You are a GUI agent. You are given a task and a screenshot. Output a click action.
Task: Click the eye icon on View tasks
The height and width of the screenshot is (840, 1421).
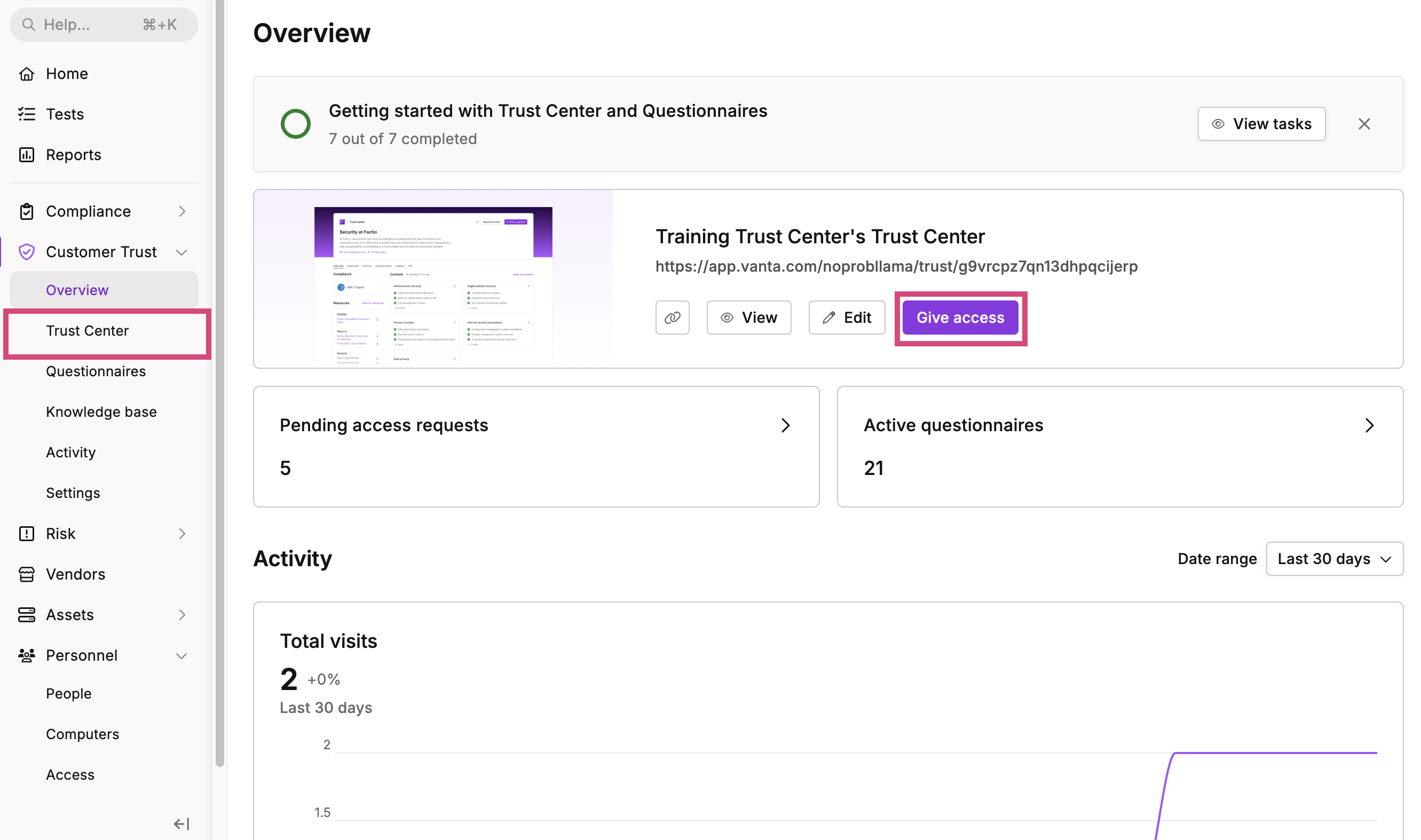[1218, 124]
